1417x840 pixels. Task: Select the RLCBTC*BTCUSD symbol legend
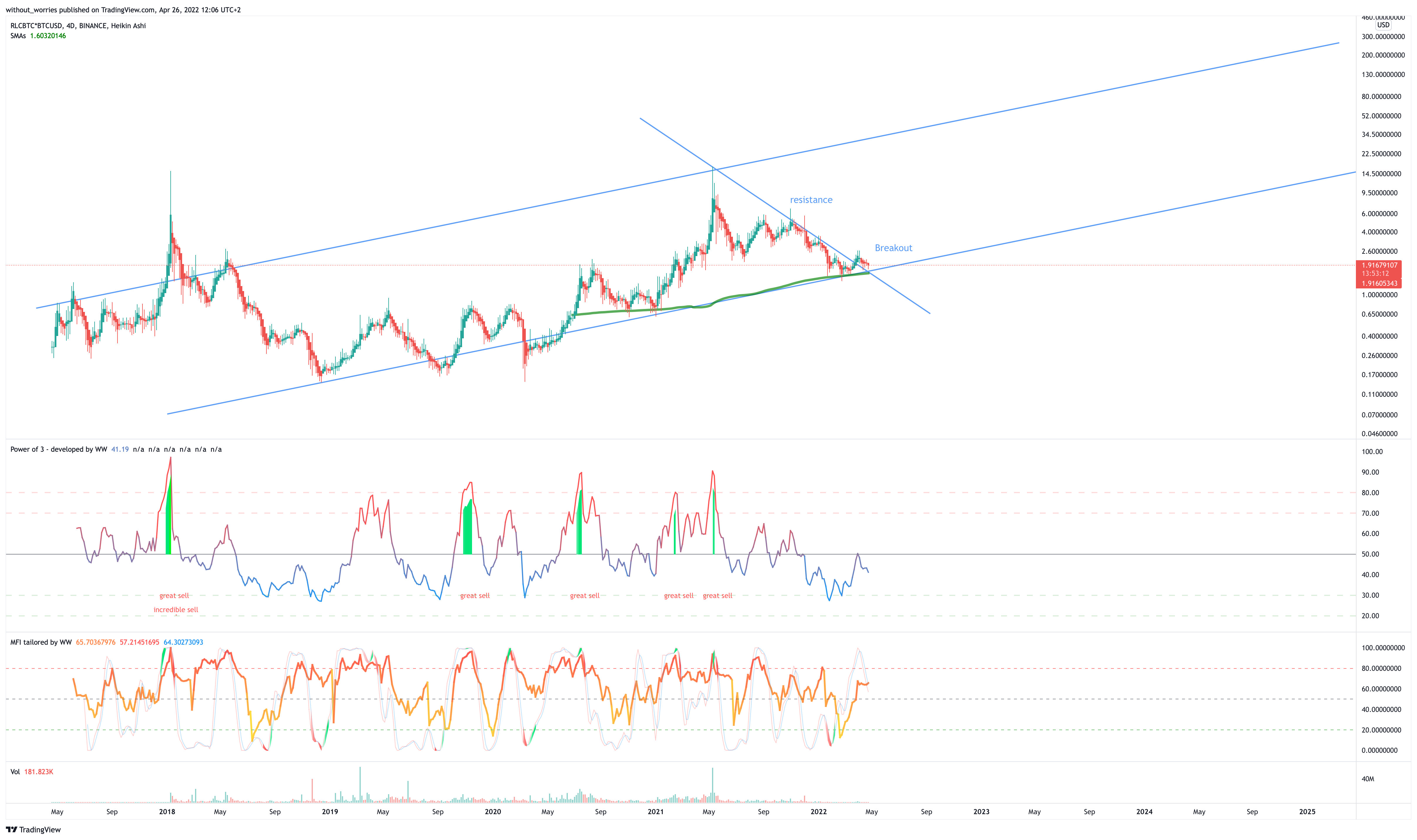[78, 26]
